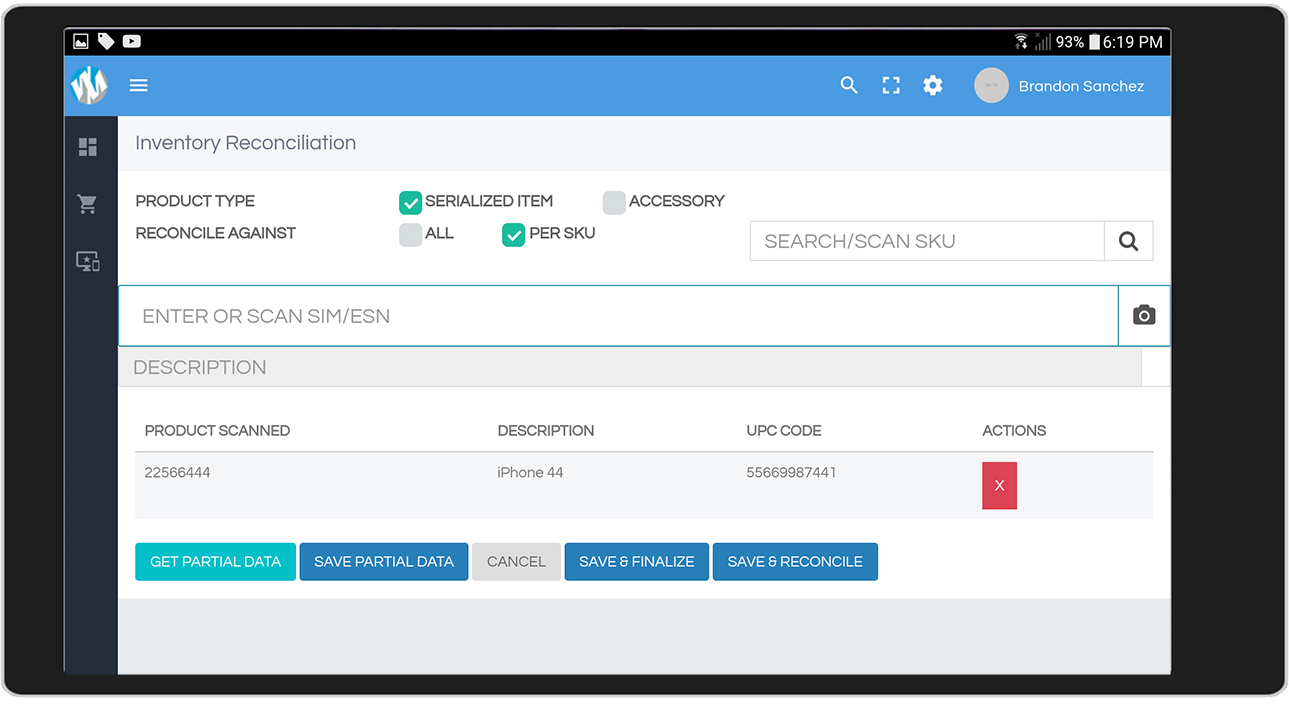Click the Reconcile Against label
The width and height of the screenshot is (1289, 713).
click(216, 233)
